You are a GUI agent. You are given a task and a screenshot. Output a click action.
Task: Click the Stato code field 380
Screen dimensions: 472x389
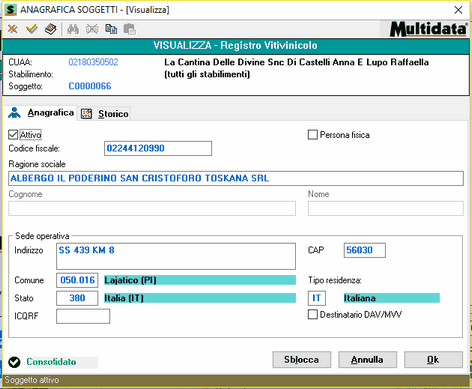(77, 298)
